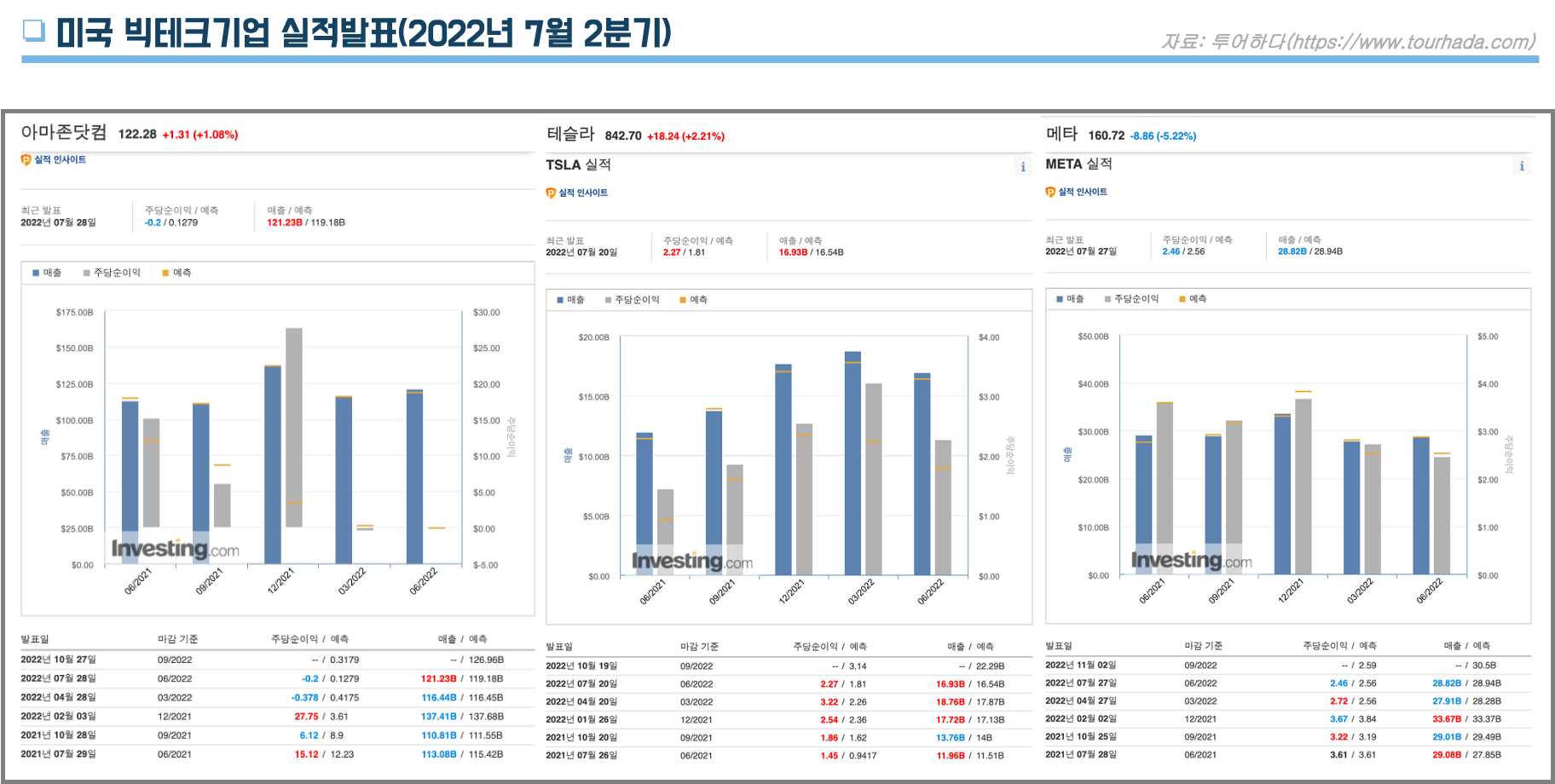Click Amazon revenue value 121.23B in table
The image size is (1555, 784).
pyautogui.click(x=438, y=679)
